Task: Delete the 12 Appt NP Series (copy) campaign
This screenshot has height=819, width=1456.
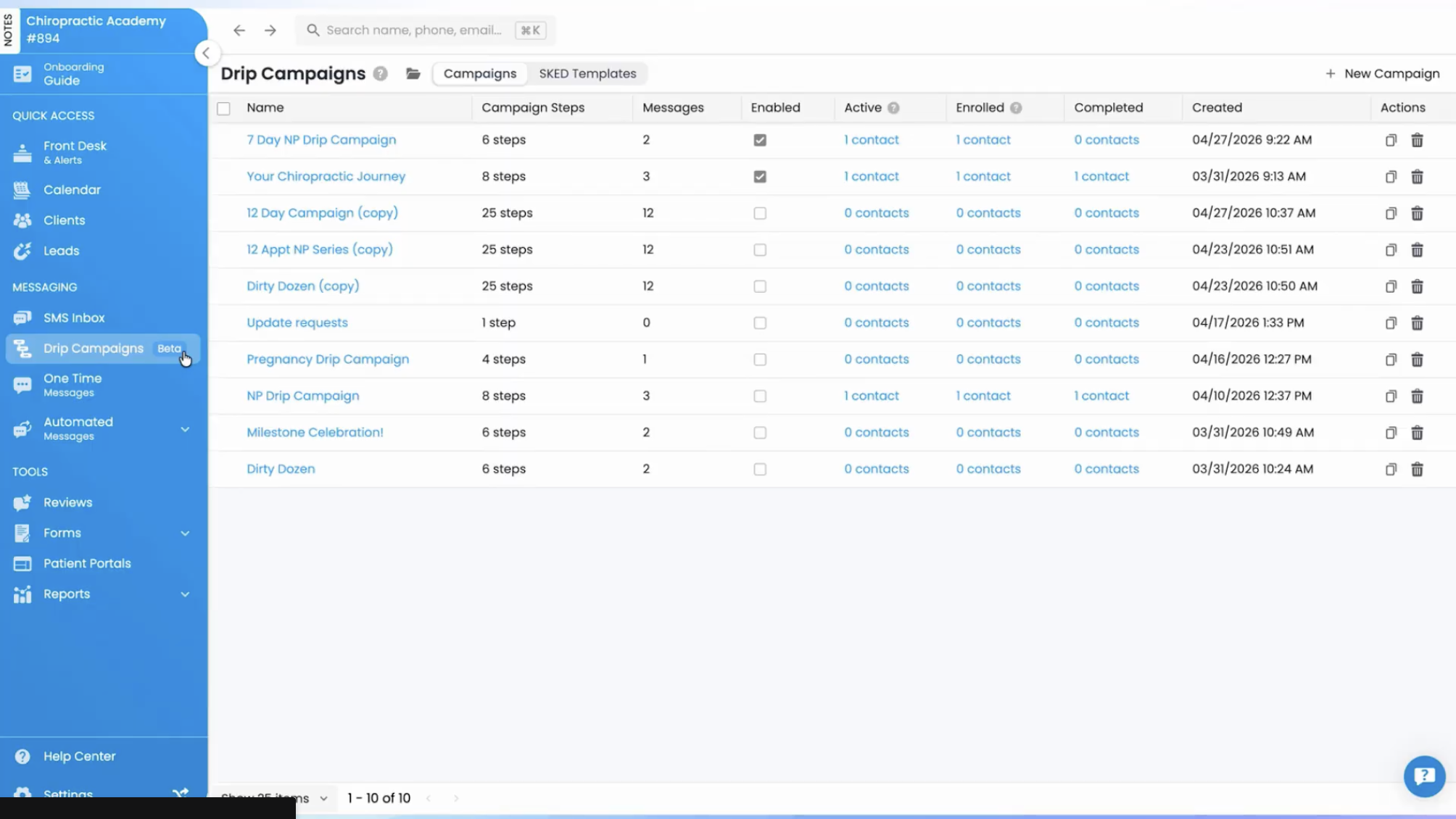Action: click(1417, 250)
